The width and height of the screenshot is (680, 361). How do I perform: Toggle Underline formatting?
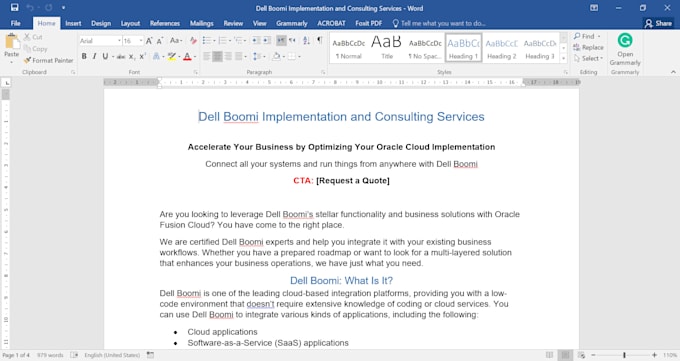tap(105, 56)
